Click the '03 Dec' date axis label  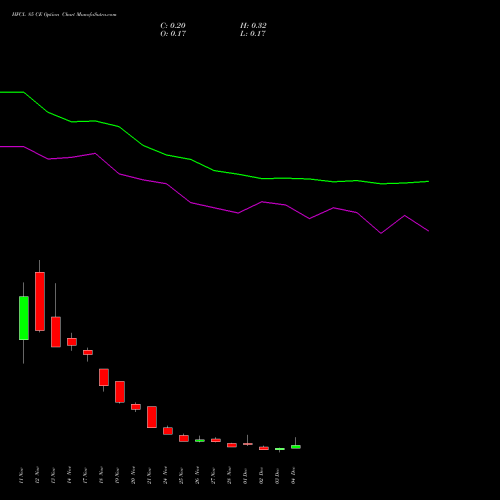click(277, 476)
